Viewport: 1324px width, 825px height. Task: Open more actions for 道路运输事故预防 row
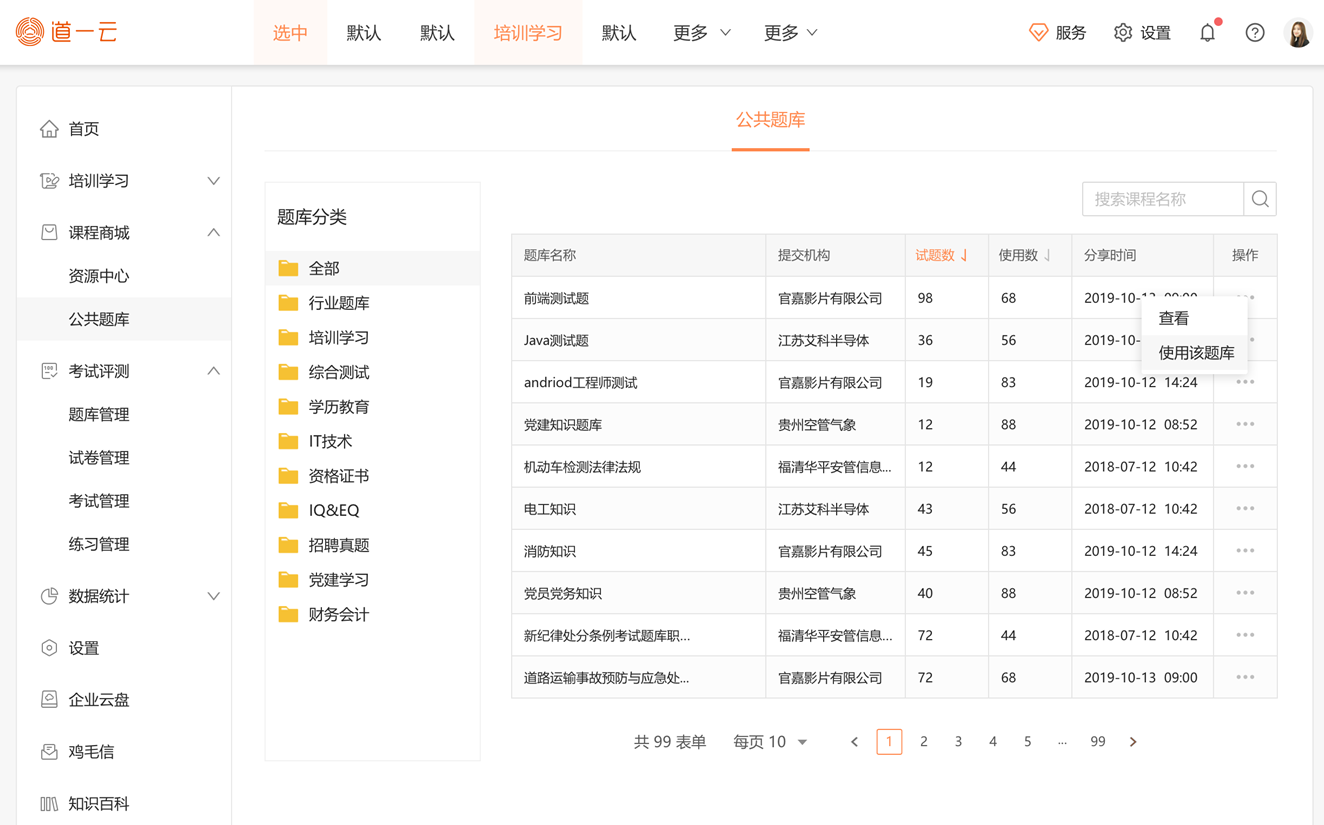point(1245,677)
